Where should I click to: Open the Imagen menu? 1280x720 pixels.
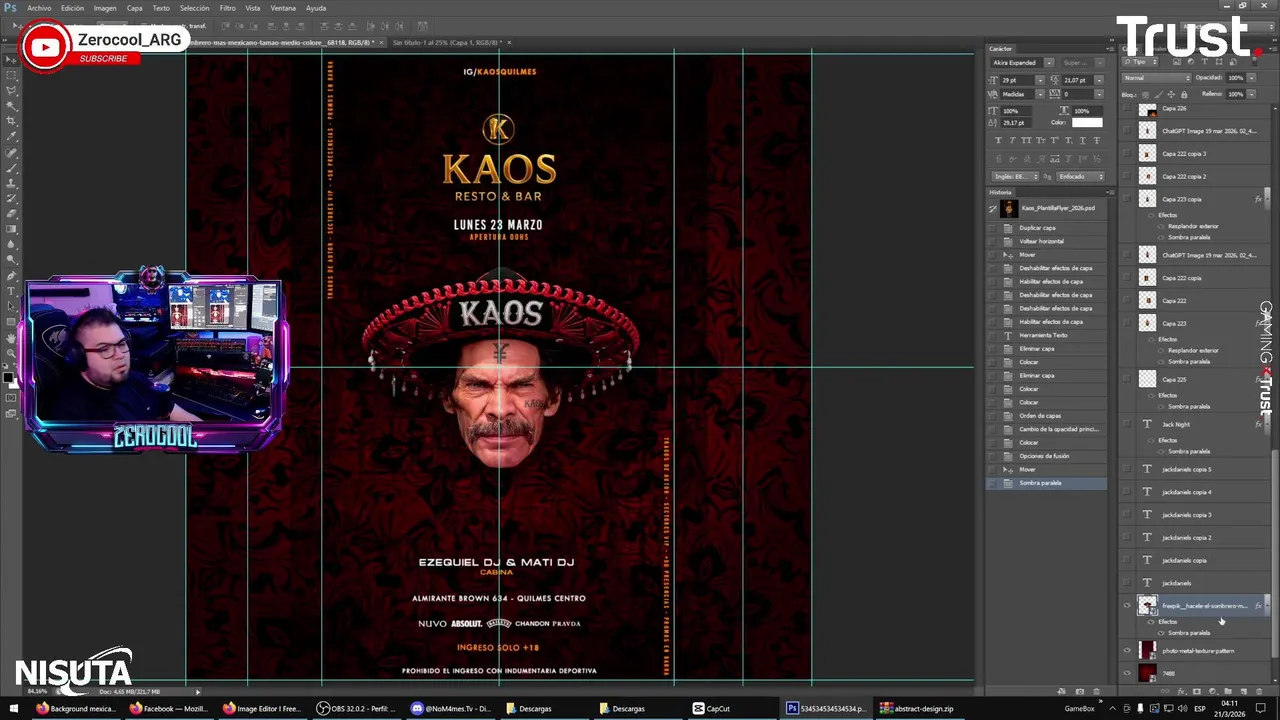tap(105, 8)
